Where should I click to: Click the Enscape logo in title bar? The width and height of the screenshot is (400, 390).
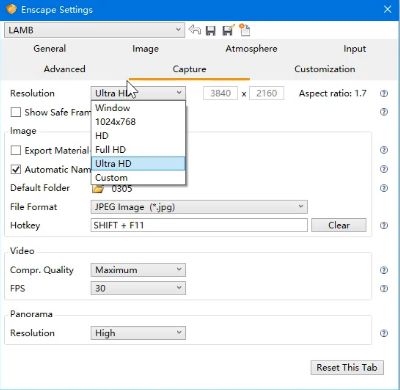tap(11, 9)
